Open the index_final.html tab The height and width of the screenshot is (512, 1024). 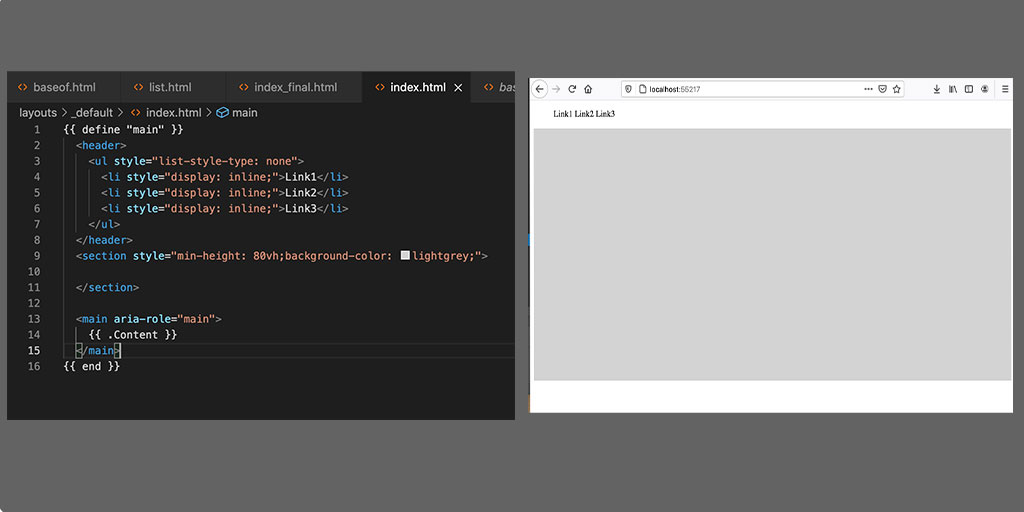pos(295,88)
